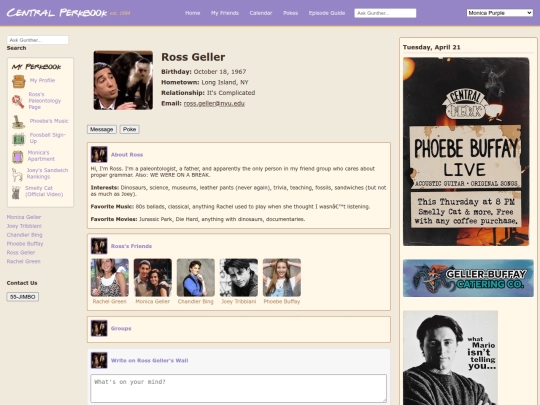Open Smelly Cat (Official Video) link
540x405 pixels.
[x=44, y=191]
